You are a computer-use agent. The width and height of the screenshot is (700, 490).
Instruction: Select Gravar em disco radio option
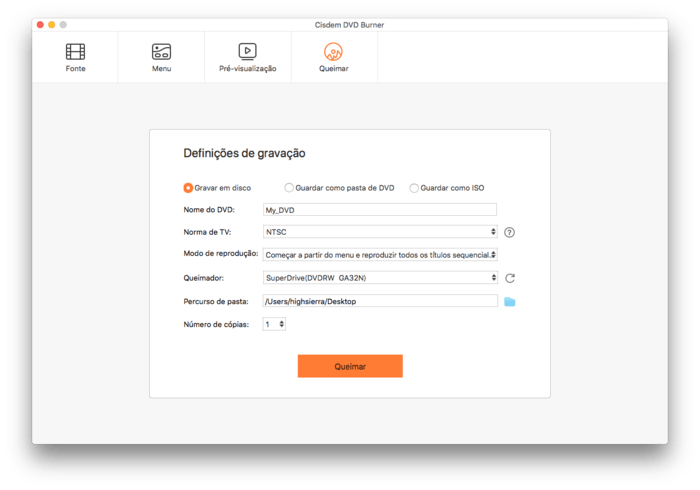coord(188,187)
